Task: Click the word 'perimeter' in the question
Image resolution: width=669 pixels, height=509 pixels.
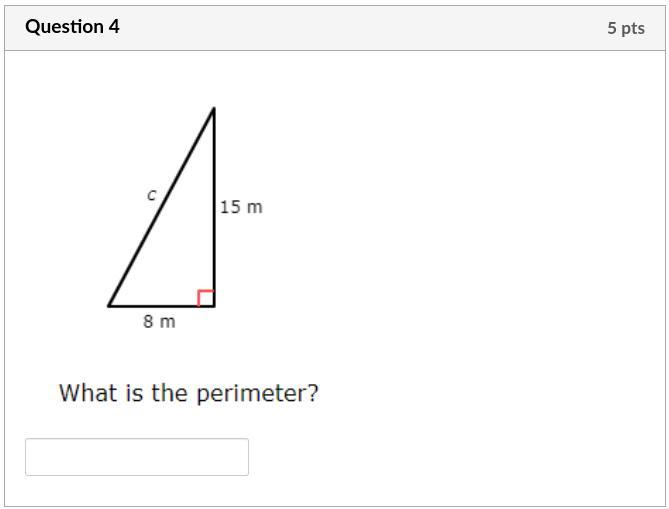Action: [x=252, y=394]
